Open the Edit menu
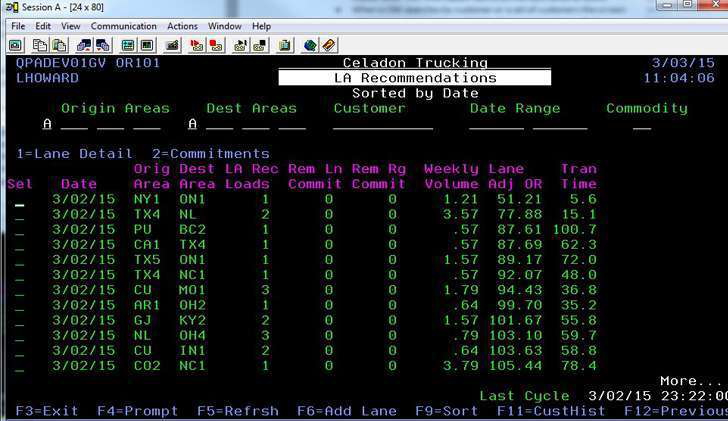 pos(43,26)
